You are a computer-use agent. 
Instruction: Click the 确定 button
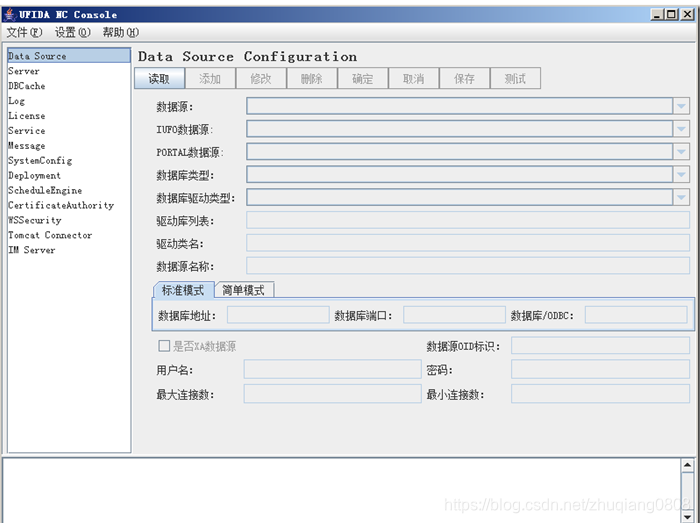[x=362, y=79]
